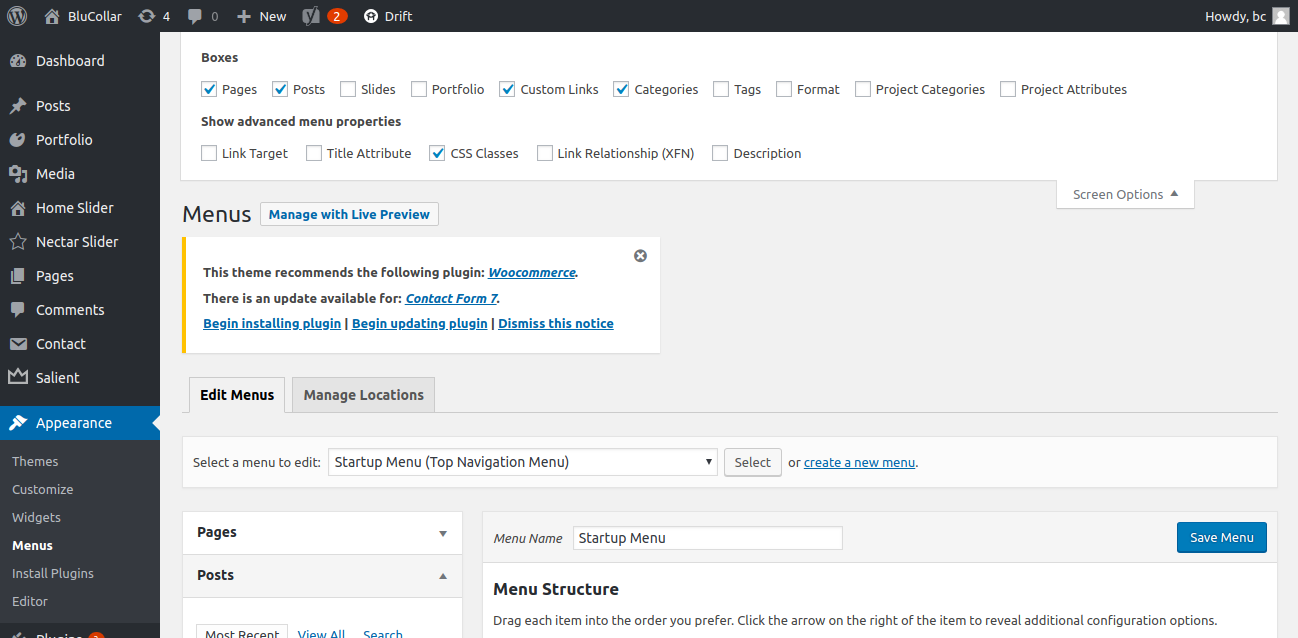Dismiss the plugin notice with X icon
The height and width of the screenshot is (638, 1298).
640,256
